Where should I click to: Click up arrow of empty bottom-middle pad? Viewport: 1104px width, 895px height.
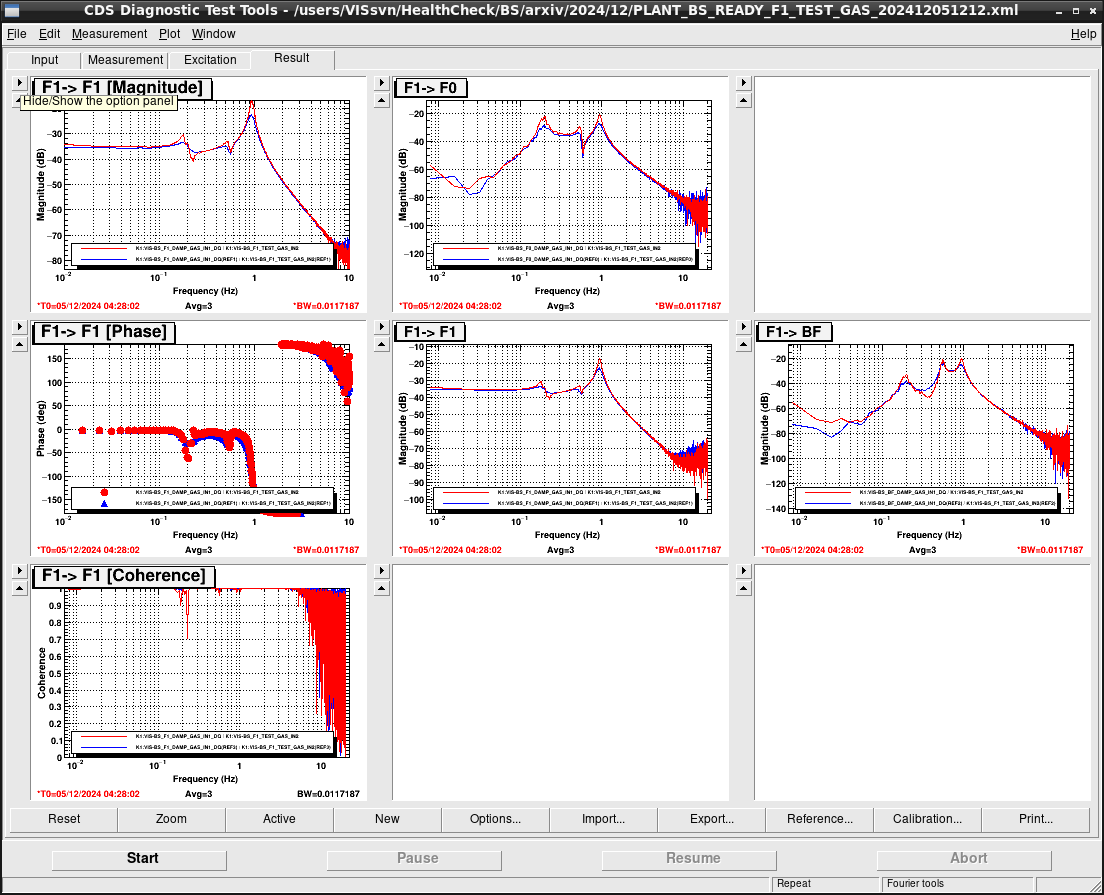(382, 588)
